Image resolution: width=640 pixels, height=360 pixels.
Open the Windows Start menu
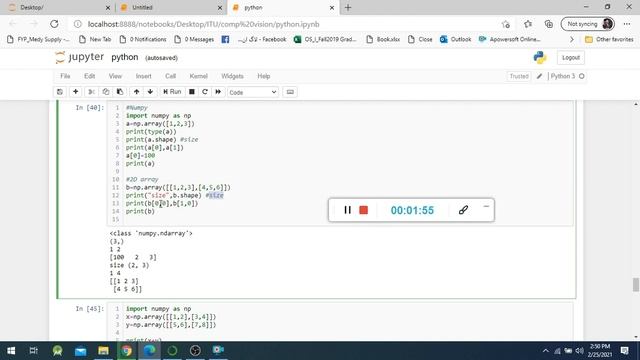click(11, 350)
